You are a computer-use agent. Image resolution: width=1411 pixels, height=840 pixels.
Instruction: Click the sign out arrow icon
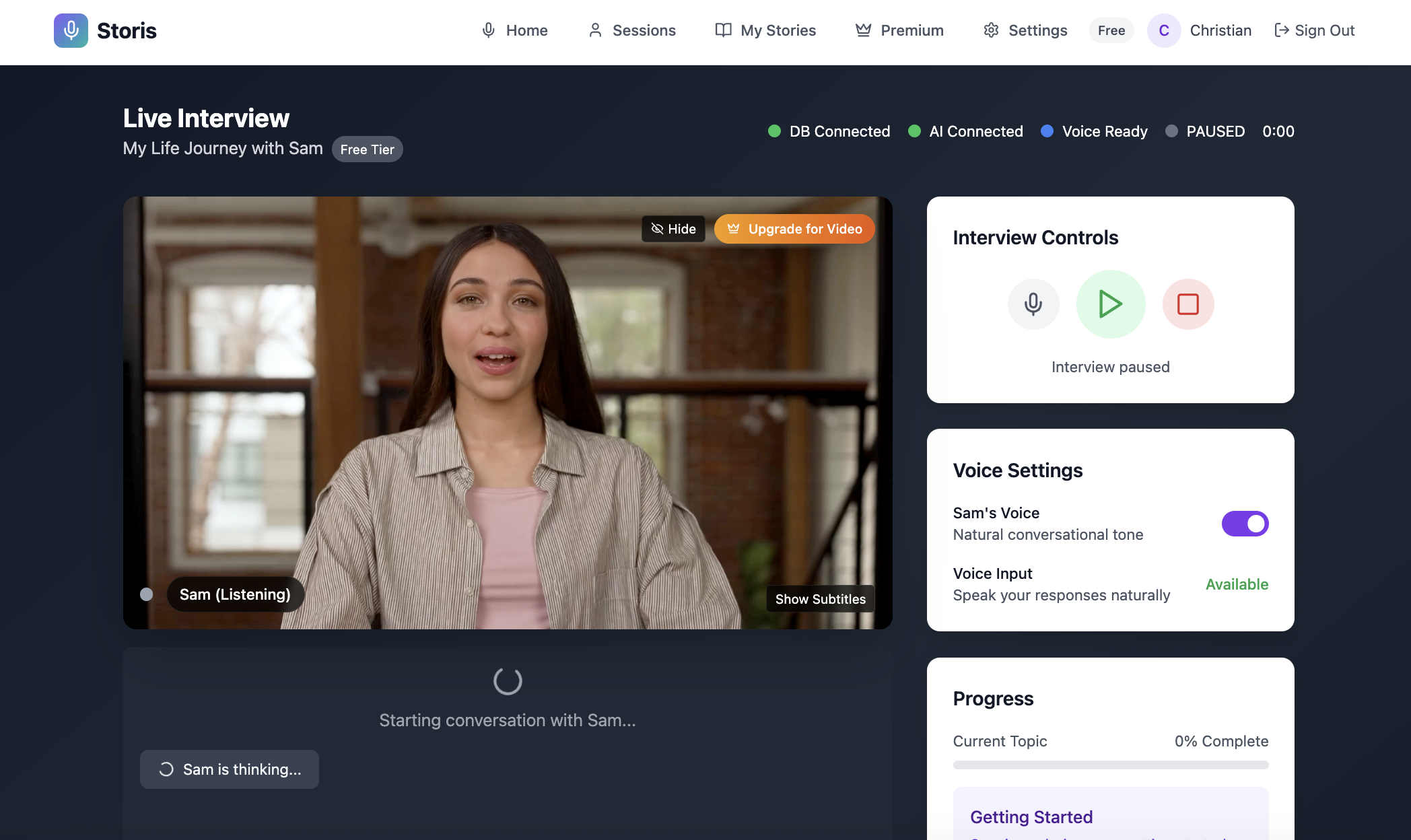(1281, 30)
